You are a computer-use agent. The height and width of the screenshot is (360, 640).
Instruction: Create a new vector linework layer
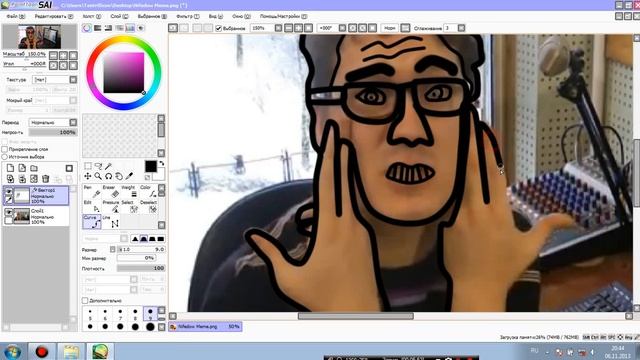click(x=22, y=168)
